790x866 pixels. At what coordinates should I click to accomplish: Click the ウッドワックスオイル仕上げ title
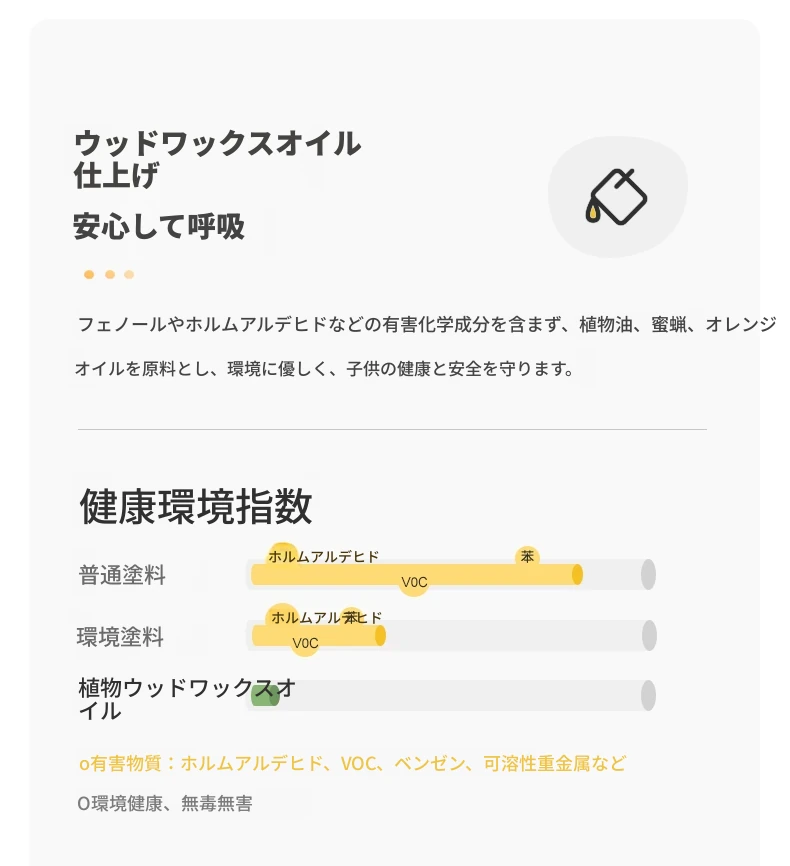click(x=217, y=159)
